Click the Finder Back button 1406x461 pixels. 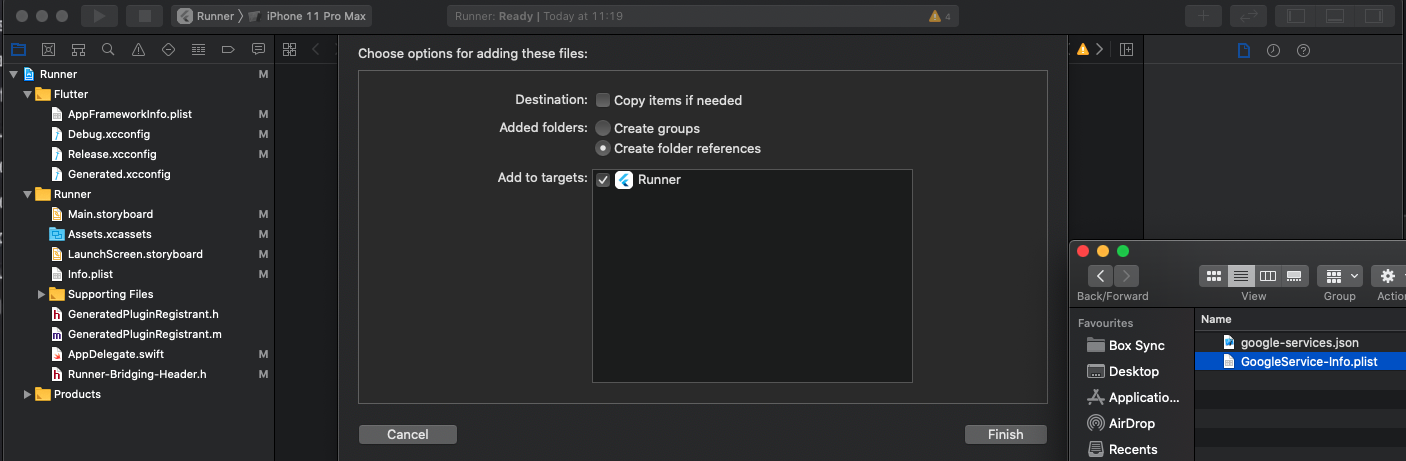pos(1101,276)
